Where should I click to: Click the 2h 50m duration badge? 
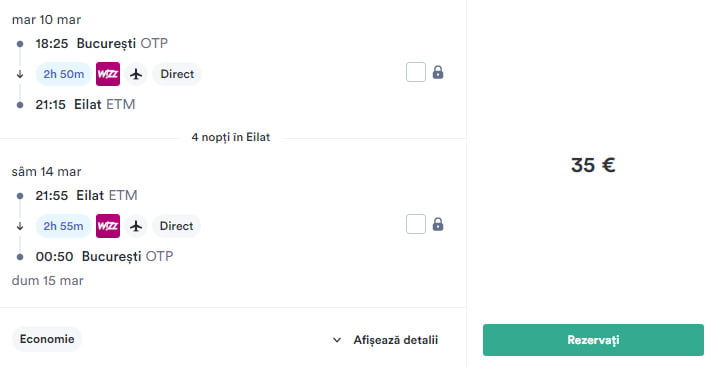(64, 74)
